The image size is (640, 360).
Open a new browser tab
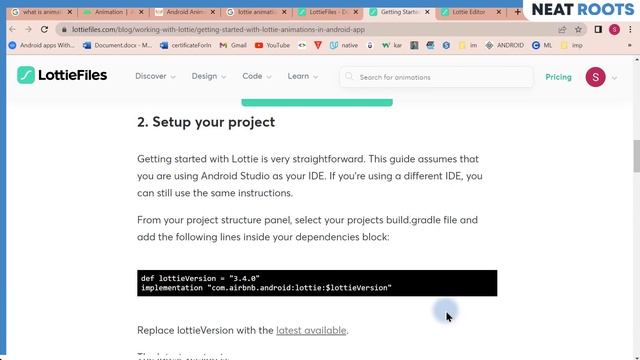pos(517,12)
